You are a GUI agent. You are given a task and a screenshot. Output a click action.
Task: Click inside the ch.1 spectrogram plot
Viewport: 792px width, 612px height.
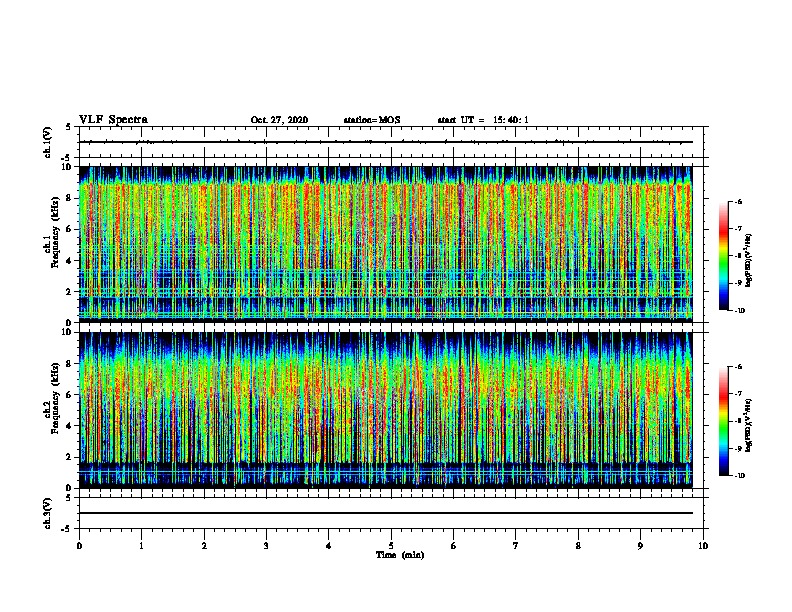386,244
